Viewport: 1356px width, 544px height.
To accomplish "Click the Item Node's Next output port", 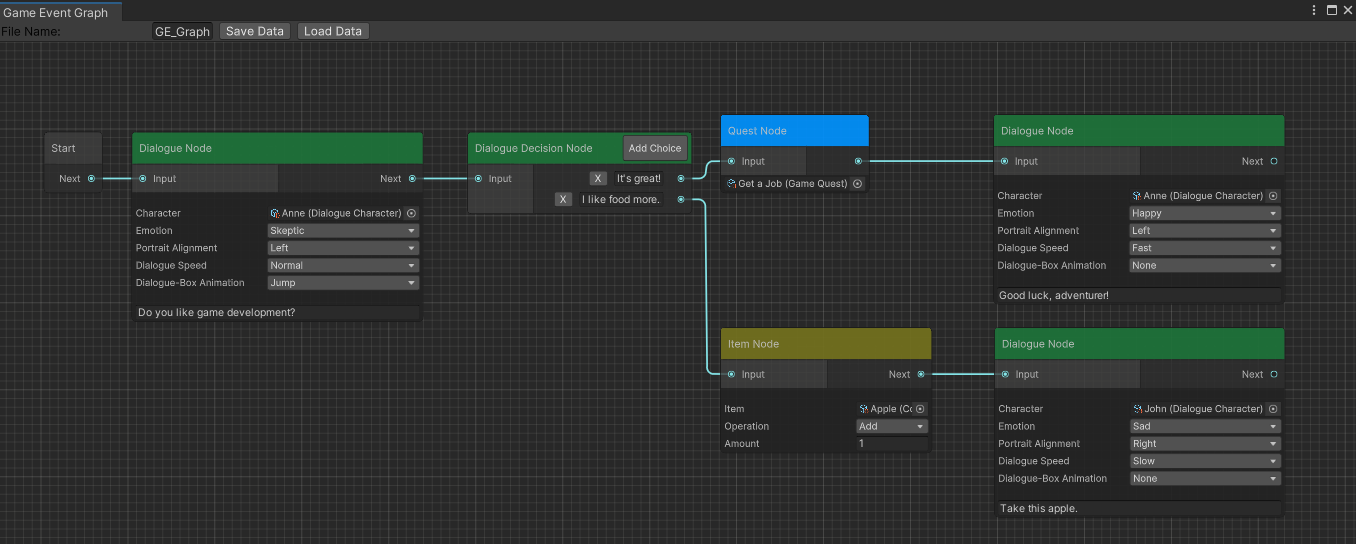I will (921, 374).
